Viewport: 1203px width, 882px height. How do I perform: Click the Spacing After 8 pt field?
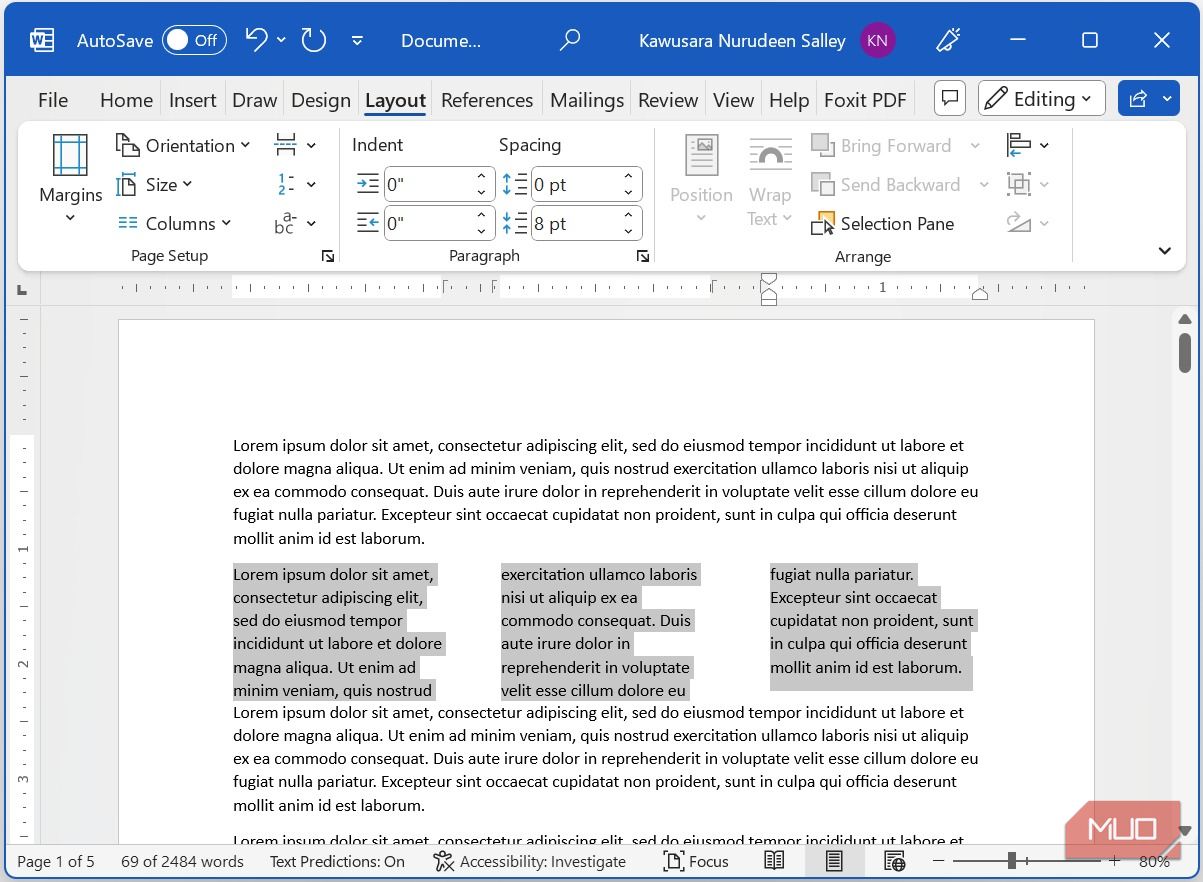point(573,223)
